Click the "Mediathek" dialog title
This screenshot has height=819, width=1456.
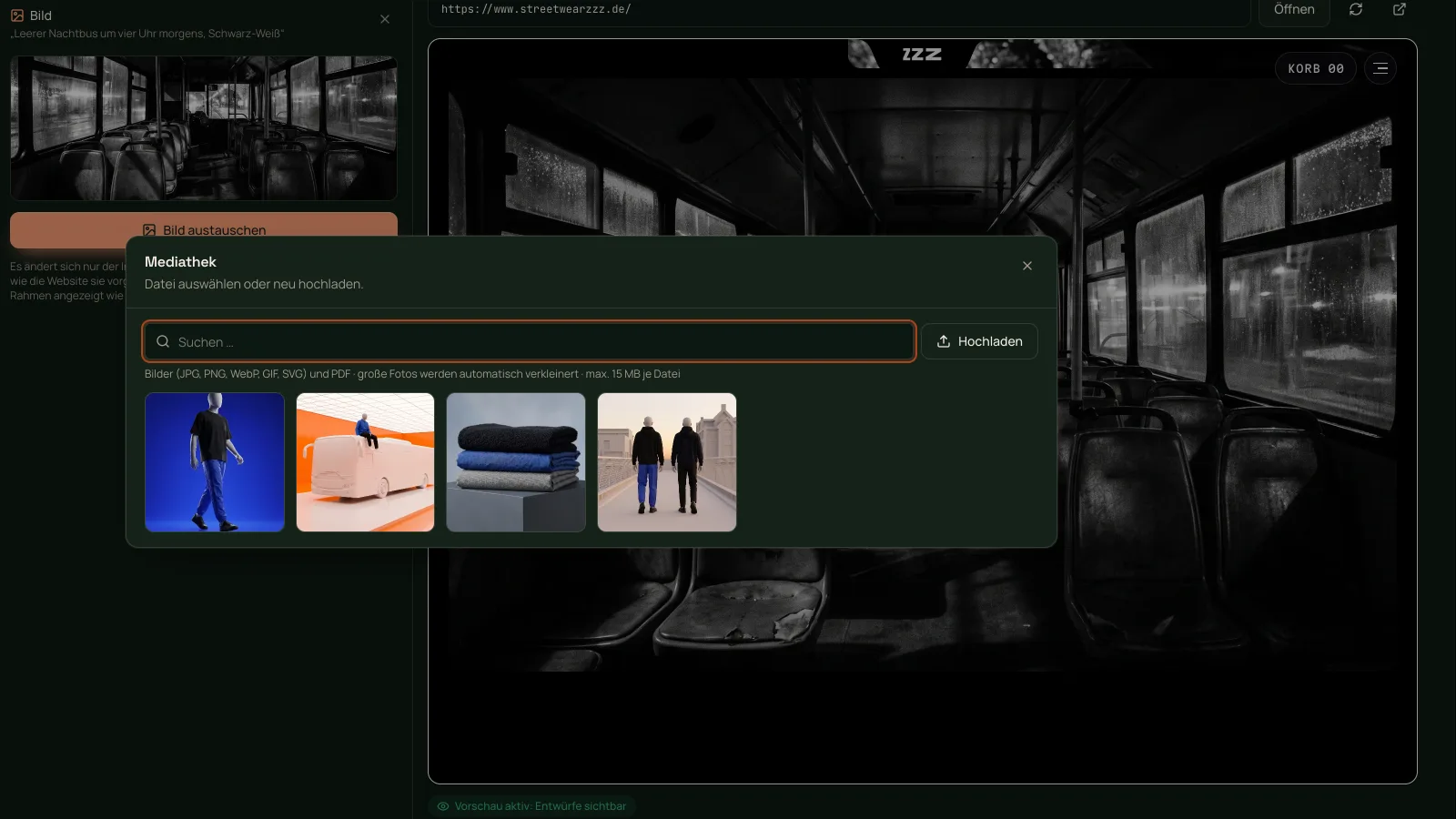[180, 262]
